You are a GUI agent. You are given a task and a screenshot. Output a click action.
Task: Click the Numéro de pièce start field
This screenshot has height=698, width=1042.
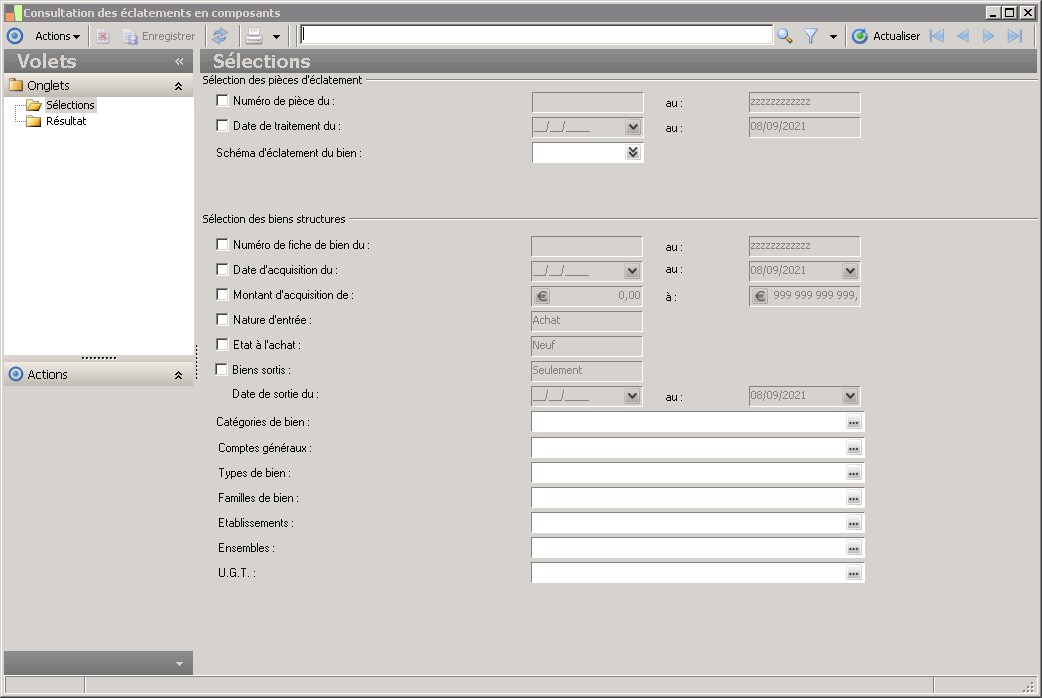[587, 102]
